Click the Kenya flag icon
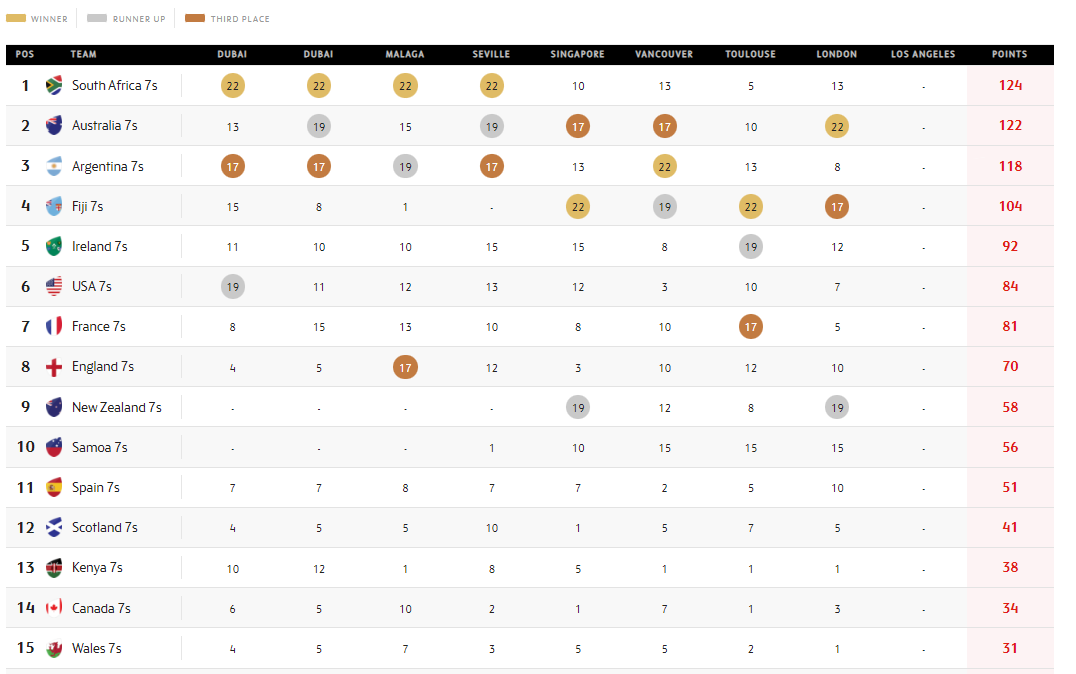Viewport: 1076px width, 674px height. coord(55,568)
